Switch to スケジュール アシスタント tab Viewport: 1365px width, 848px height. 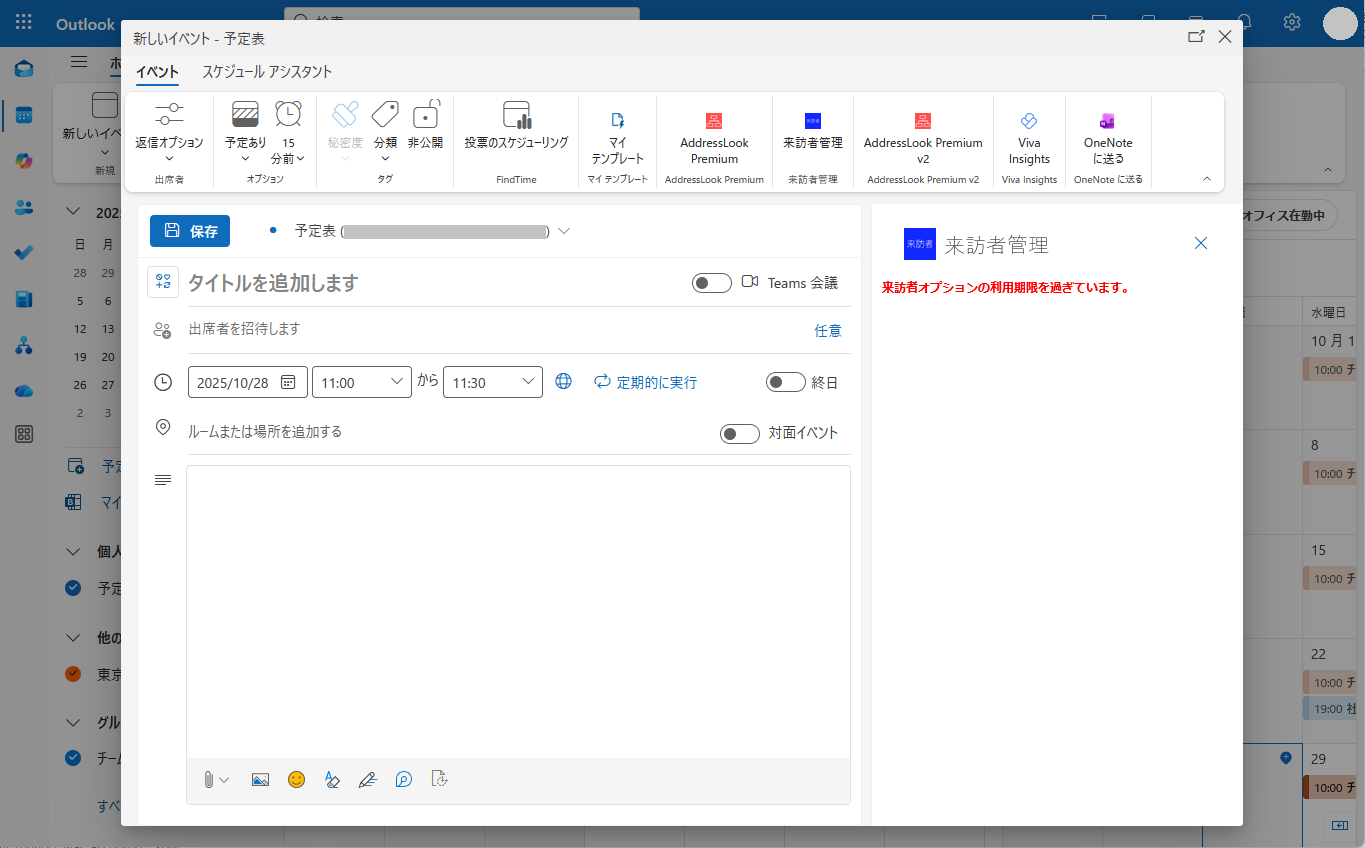[x=267, y=72]
